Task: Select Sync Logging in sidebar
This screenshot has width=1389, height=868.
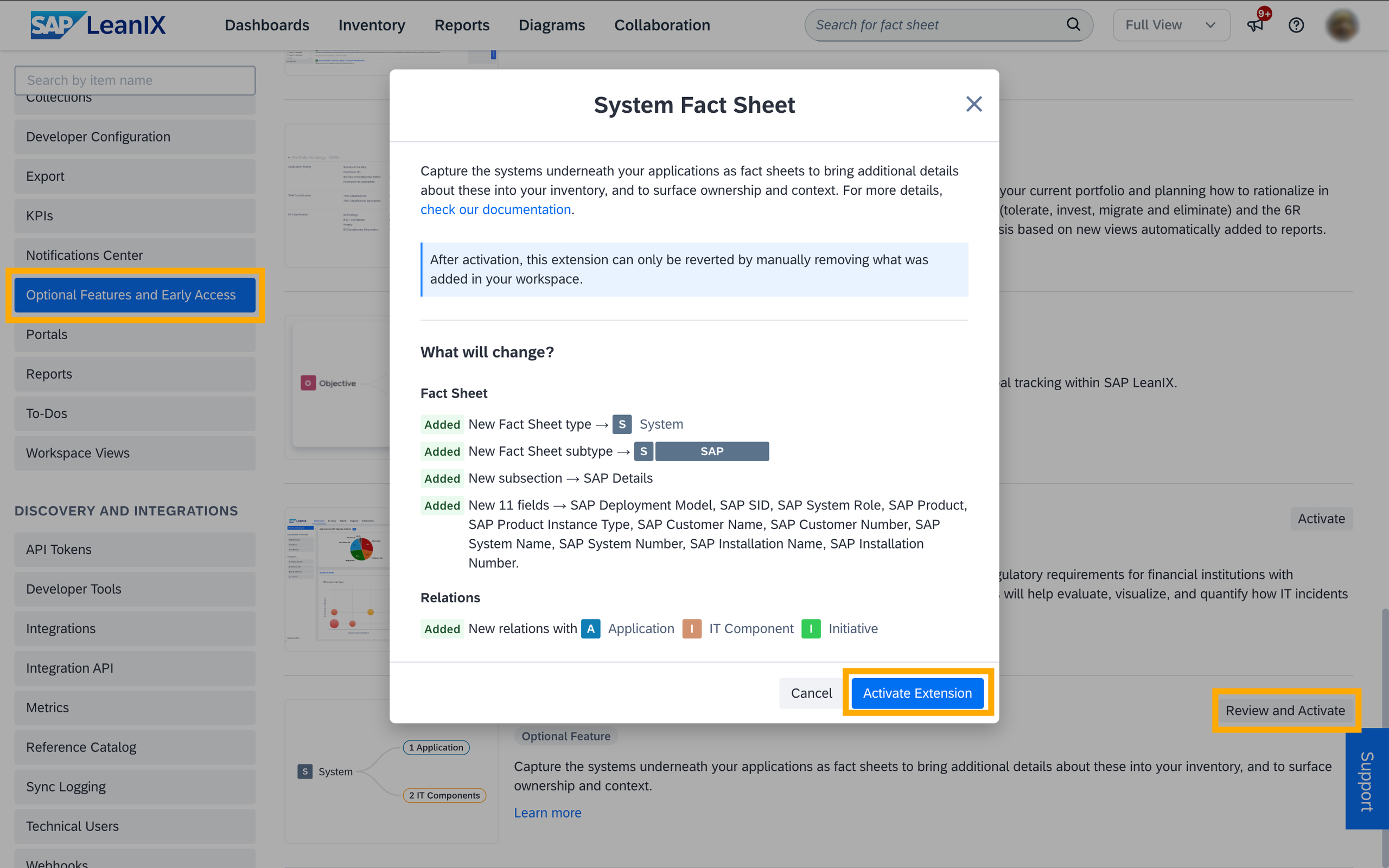Action: (x=135, y=787)
